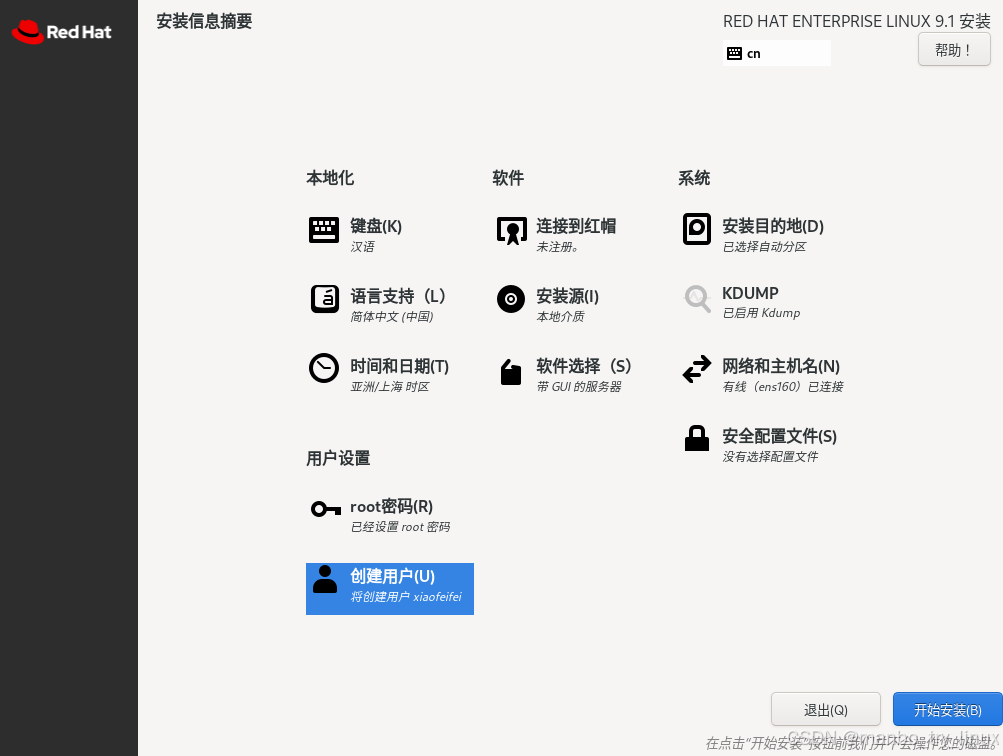The width and height of the screenshot is (1003, 756).
Task: Click the padlock icon for security profile
Action: (x=697, y=438)
